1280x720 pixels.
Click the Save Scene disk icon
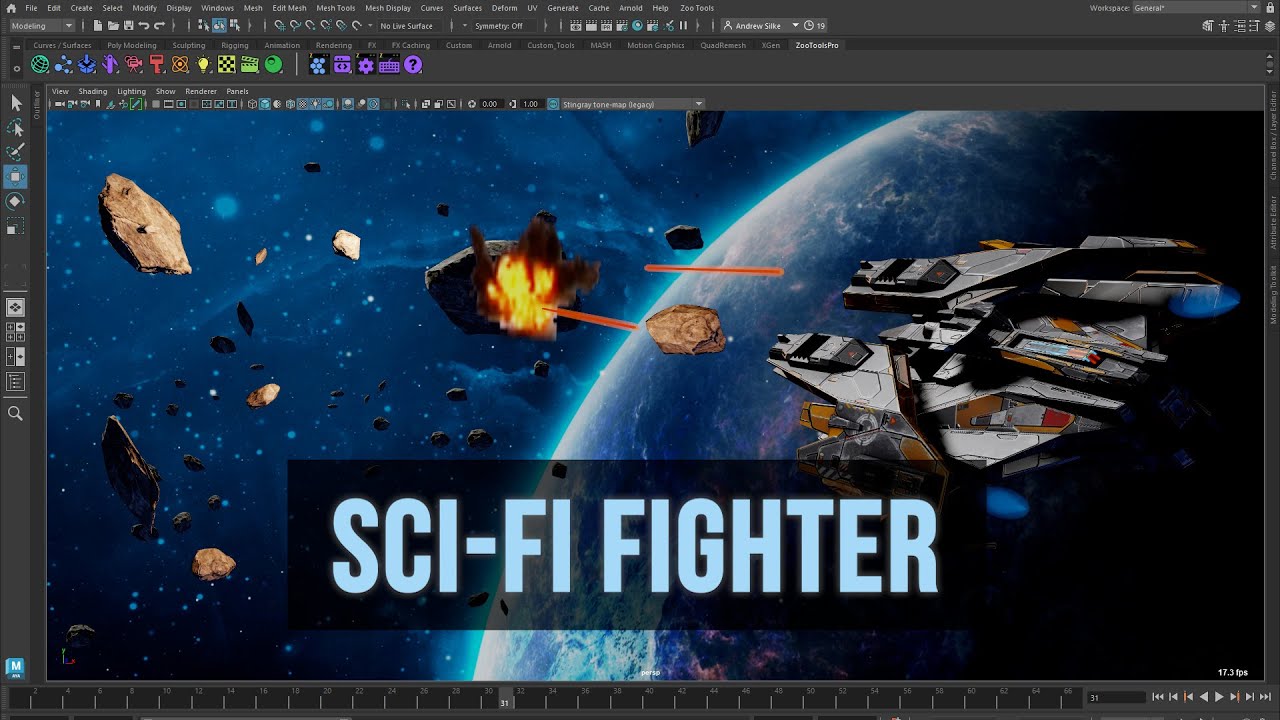coord(129,25)
